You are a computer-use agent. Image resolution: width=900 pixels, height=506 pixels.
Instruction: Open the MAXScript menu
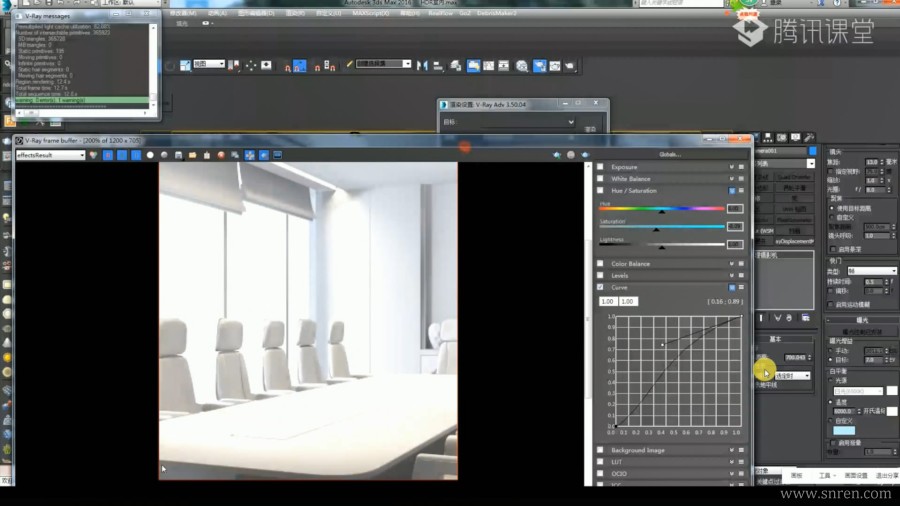coord(371,13)
